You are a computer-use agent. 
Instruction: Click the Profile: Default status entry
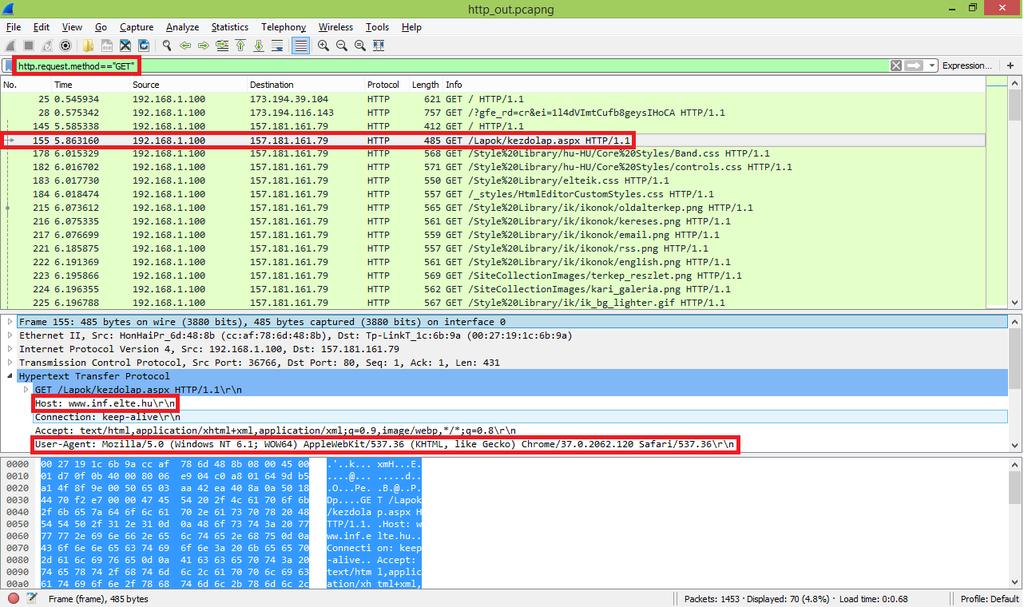tap(989, 599)
